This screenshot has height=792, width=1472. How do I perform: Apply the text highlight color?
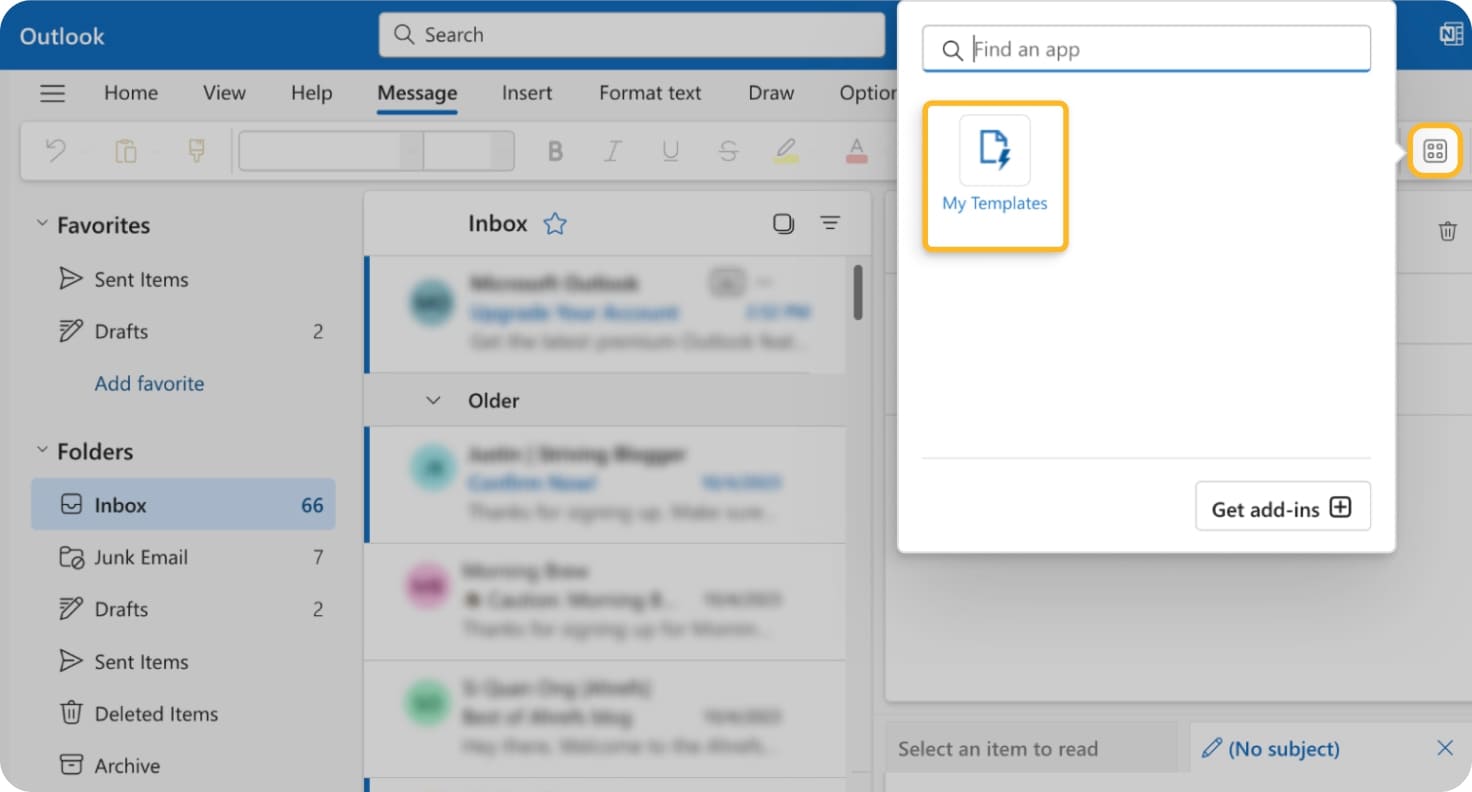[786, 151]
